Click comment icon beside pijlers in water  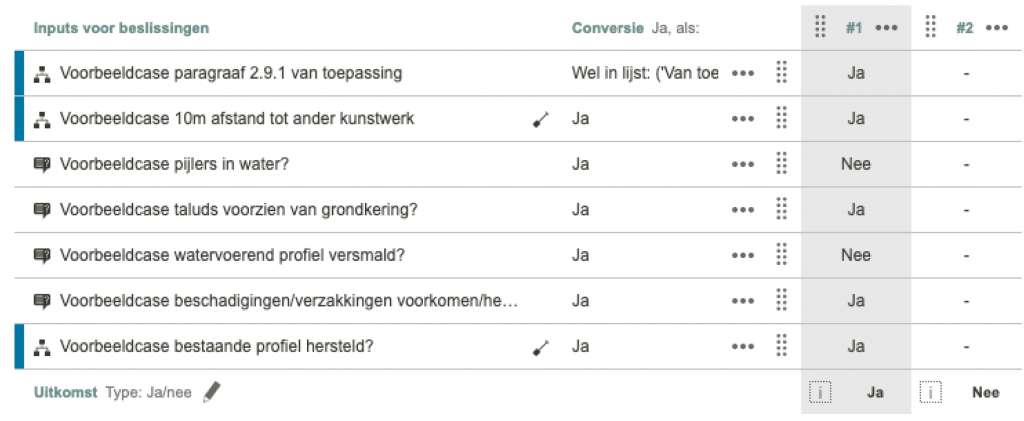coord(42,165)
